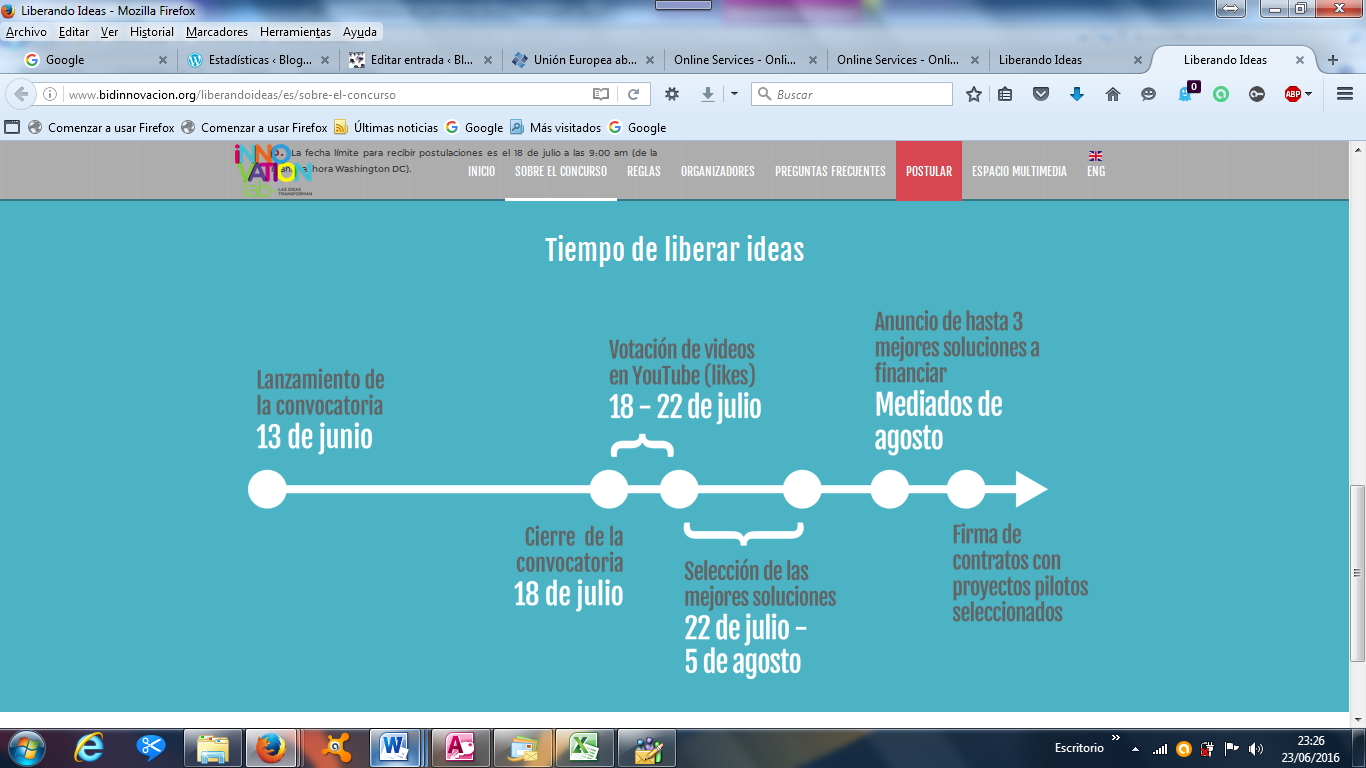Expand the dropdown arrow beside download icon

[x=734, y=94]
